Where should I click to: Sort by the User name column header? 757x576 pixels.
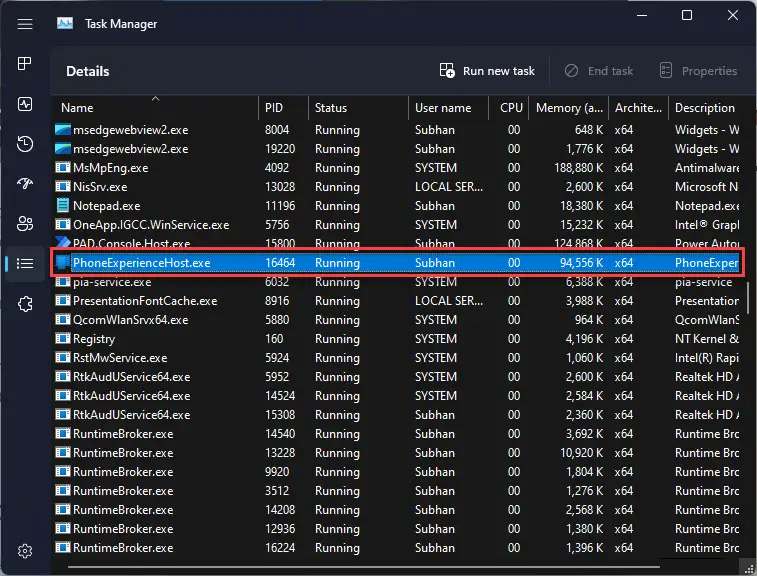coord(449,108)
